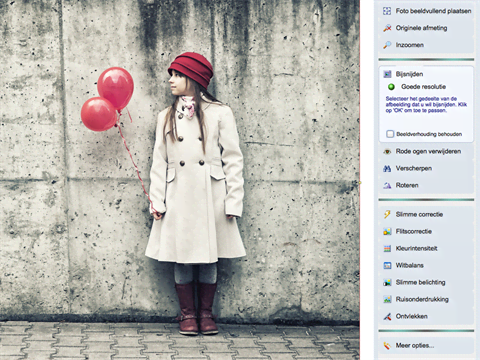The height and width of the screenshot is (360, 480).
Task: Click the Foto beeldvullend plaatsen icon
Action: 387,11
